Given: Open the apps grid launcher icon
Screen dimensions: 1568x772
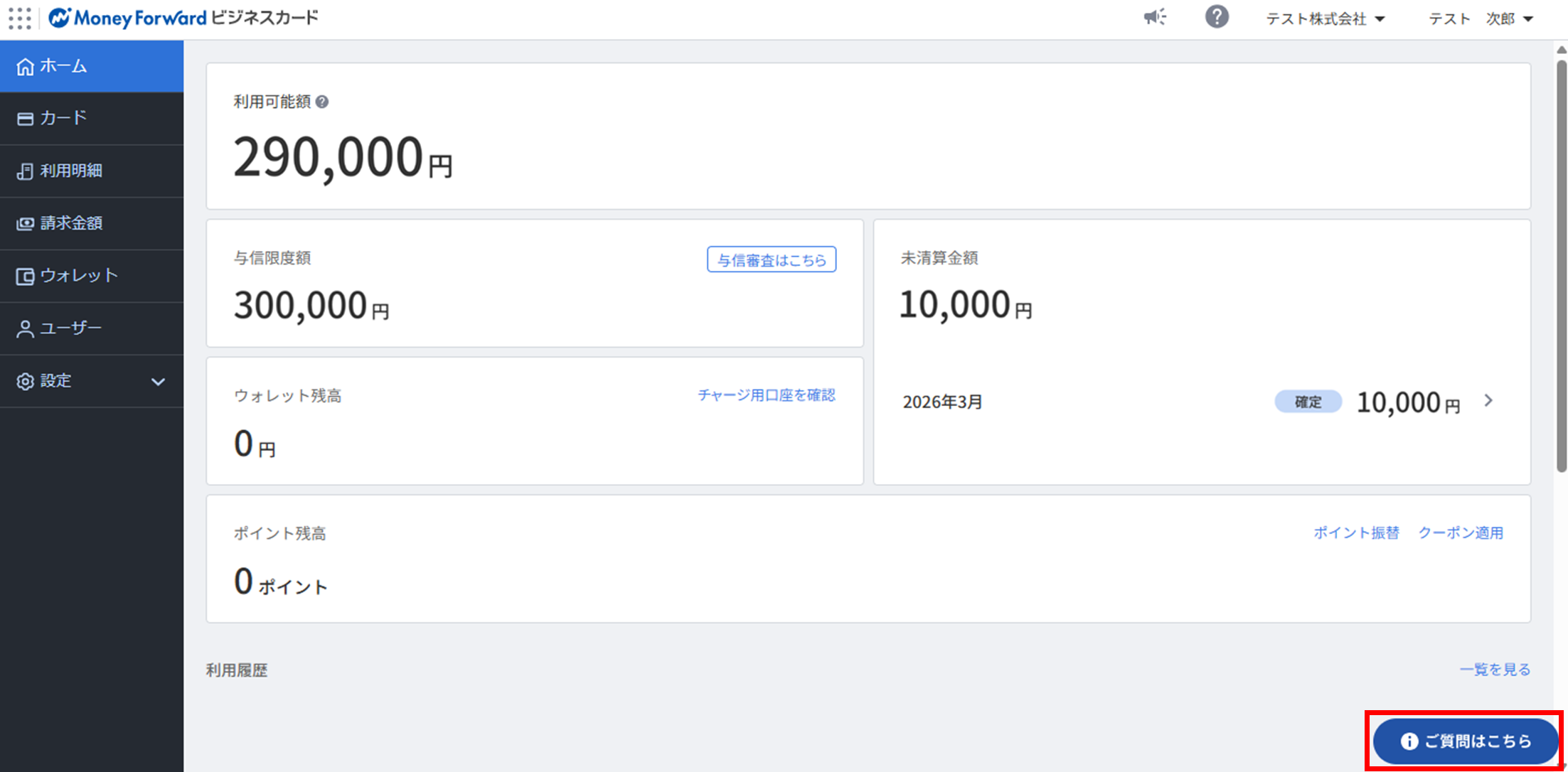Looking at the screenshot, I should tap(20, 18).
